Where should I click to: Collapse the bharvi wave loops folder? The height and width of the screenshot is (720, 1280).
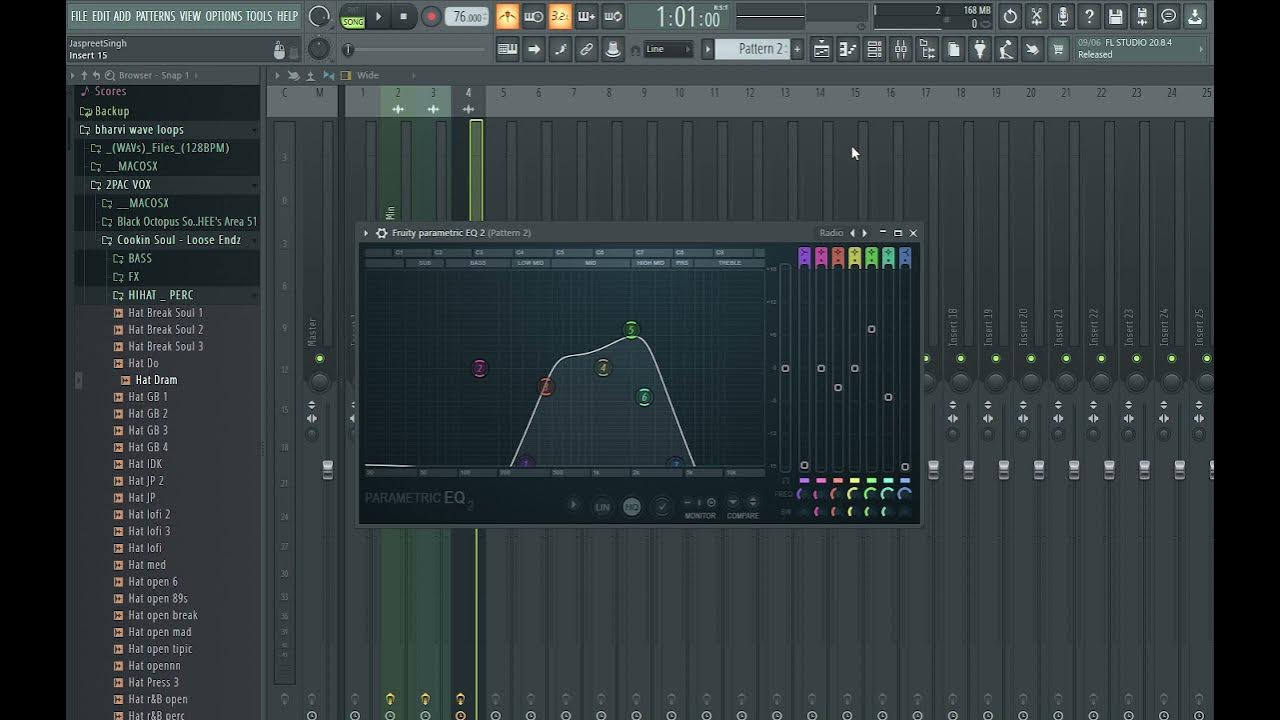(x=139, y=130)
